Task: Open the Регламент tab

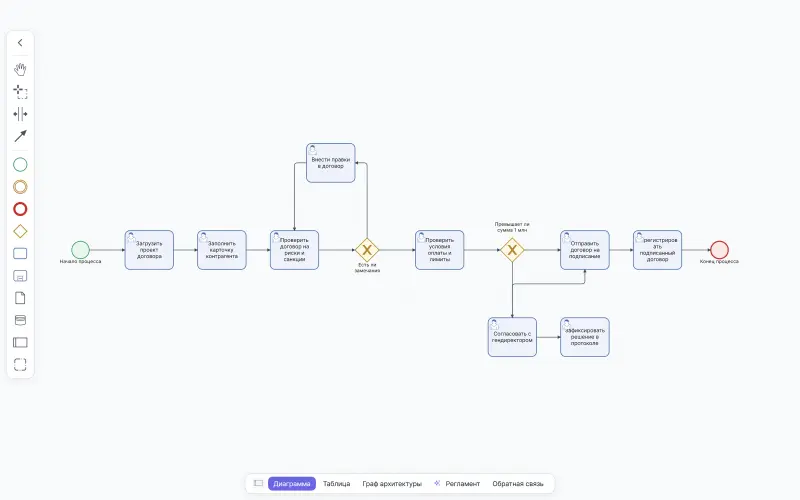Action: [462, 484]
